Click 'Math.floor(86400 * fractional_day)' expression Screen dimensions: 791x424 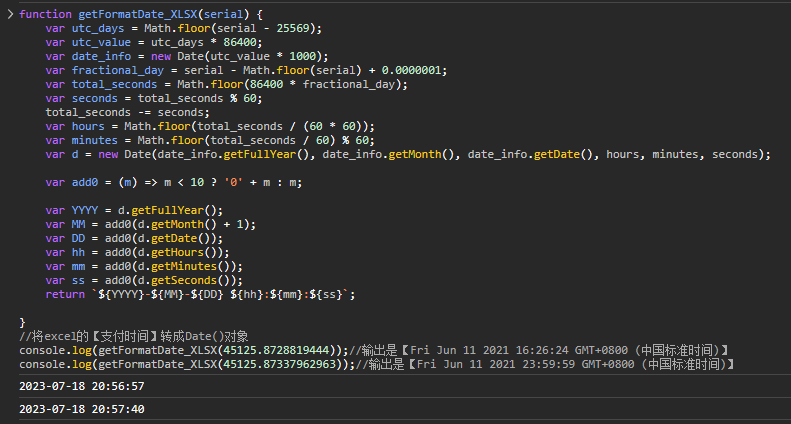pyautogui.click(x=289, y=84)
